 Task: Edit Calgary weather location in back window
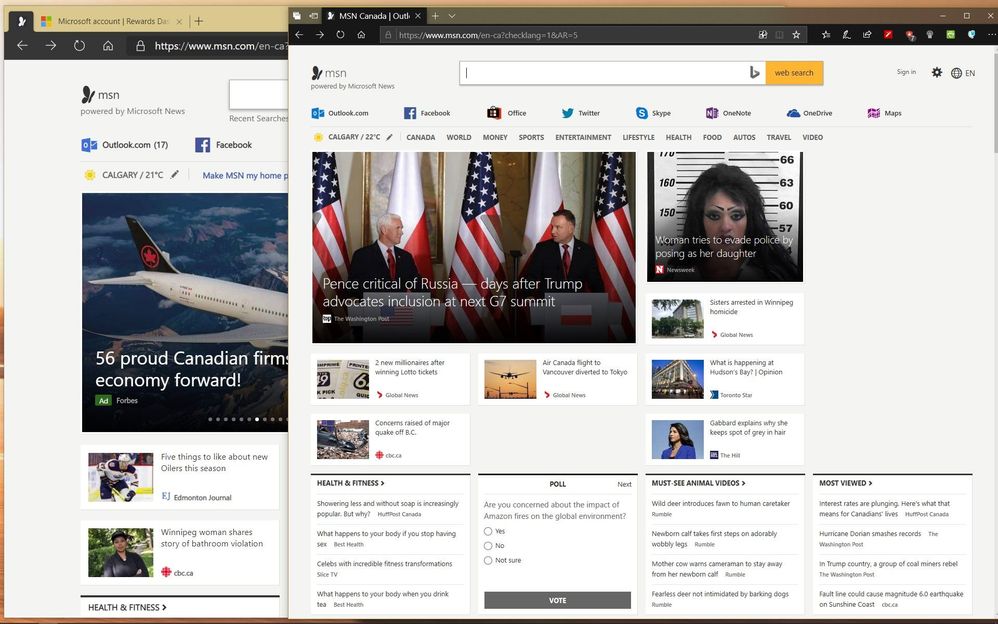pyautogui.click(x=174, y=174)
